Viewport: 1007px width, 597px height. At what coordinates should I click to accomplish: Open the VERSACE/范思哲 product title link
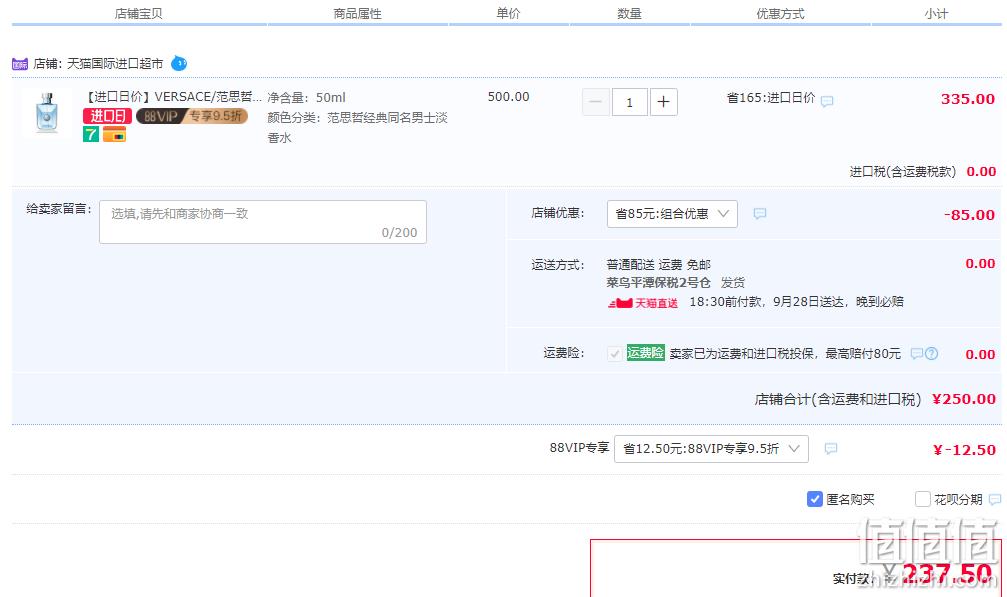(x=173, y=97)
